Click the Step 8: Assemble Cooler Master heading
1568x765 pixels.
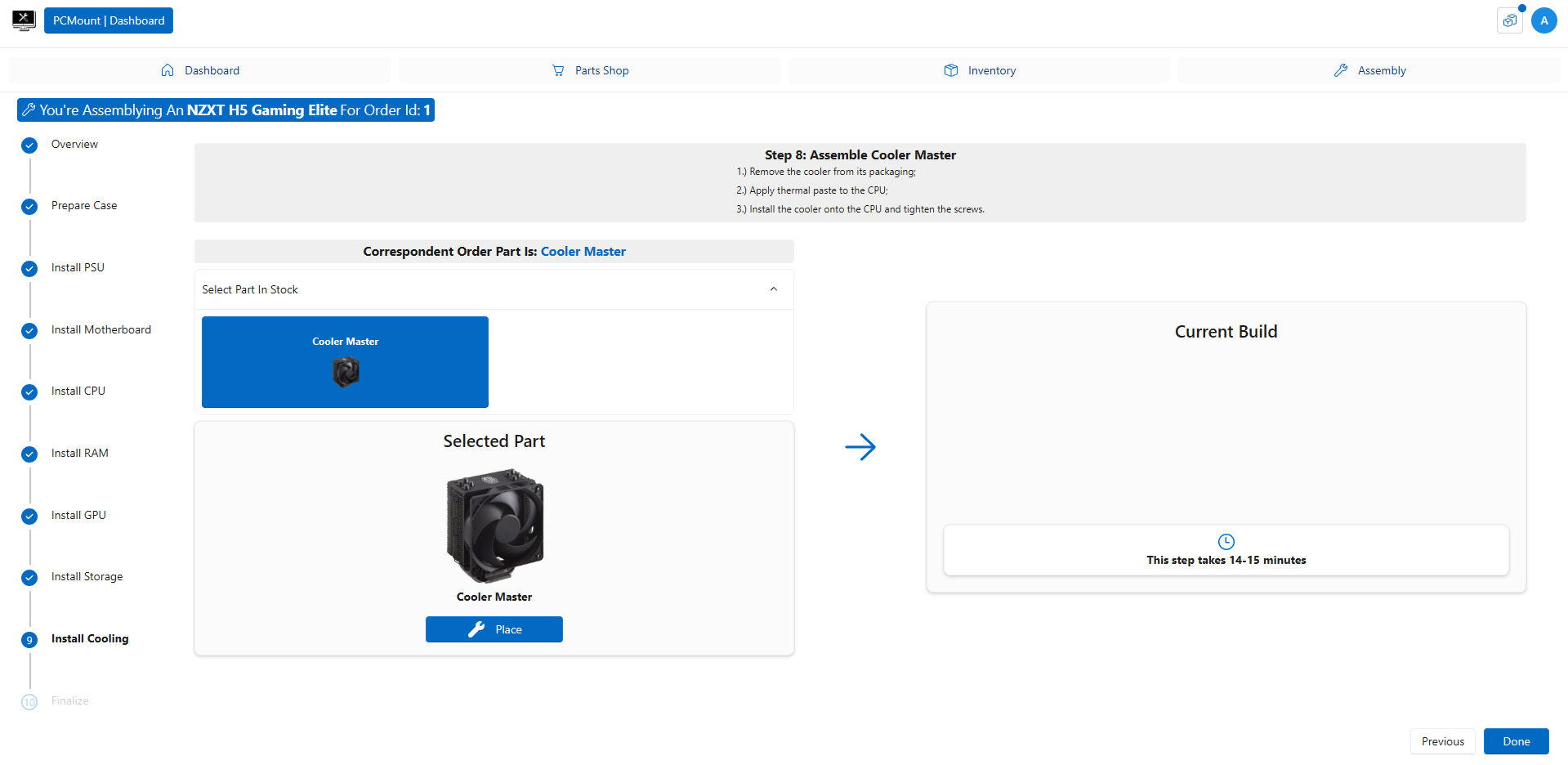pos(860,154)
